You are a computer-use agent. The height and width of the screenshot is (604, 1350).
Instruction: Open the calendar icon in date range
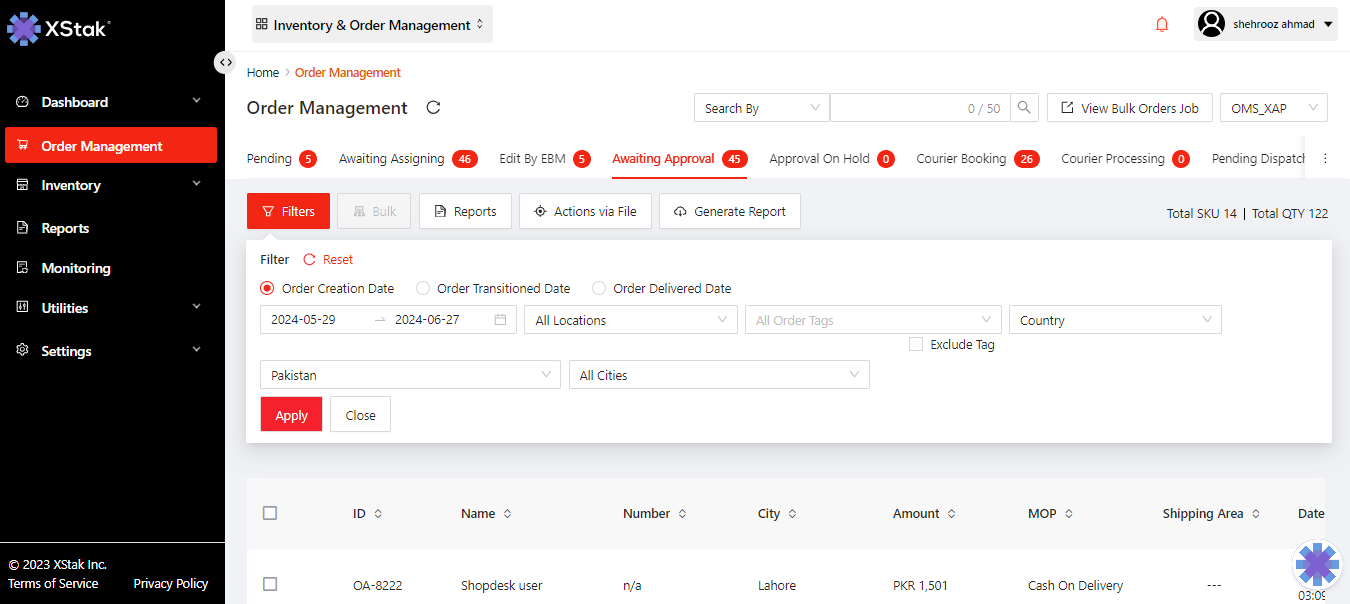click(x=500, y=320)
